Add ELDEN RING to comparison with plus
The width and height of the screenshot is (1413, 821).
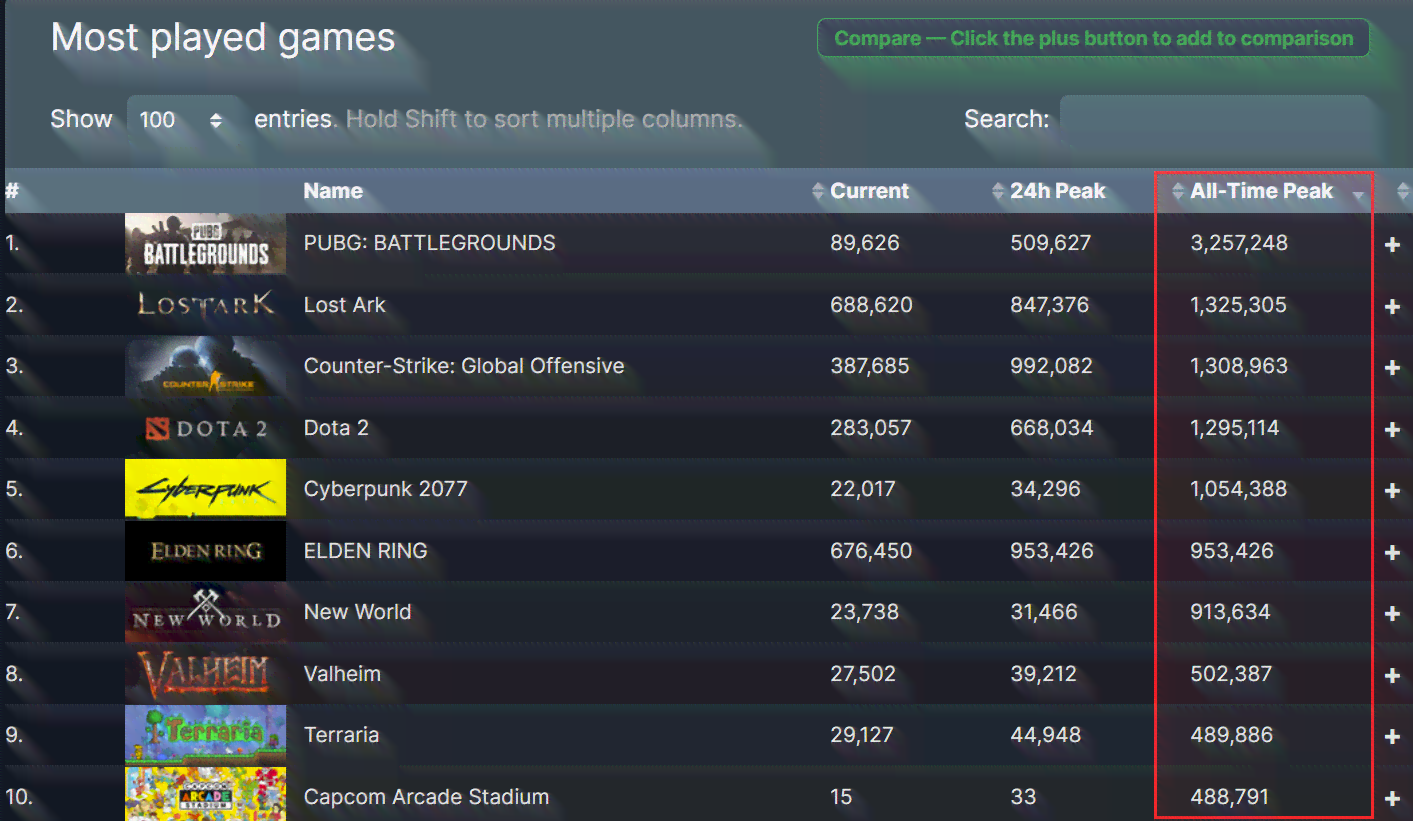click(1392, 552)
